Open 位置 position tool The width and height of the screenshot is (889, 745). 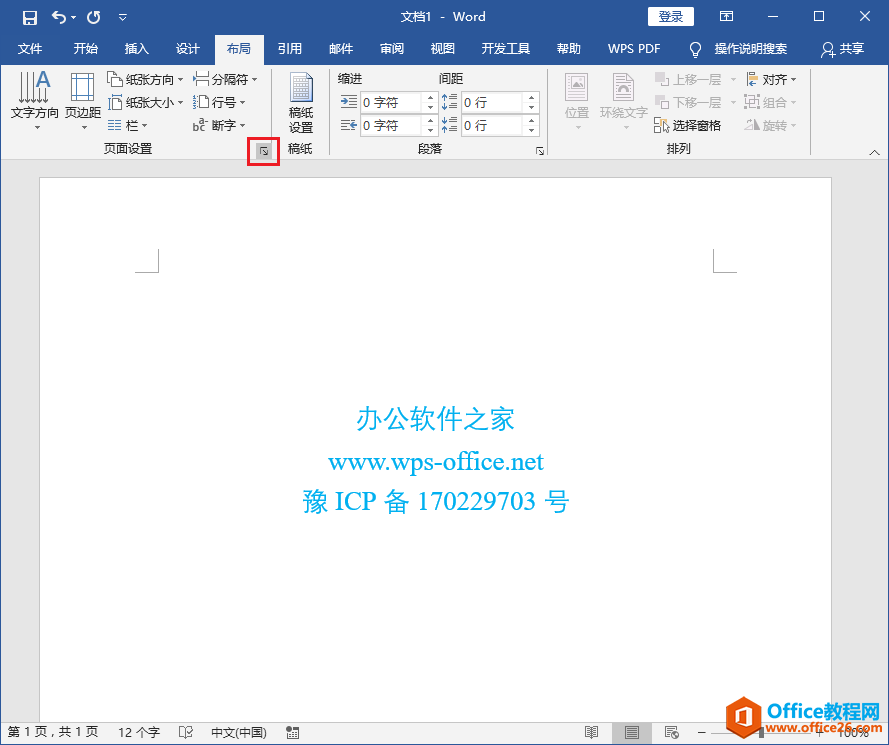click(577, 101)
